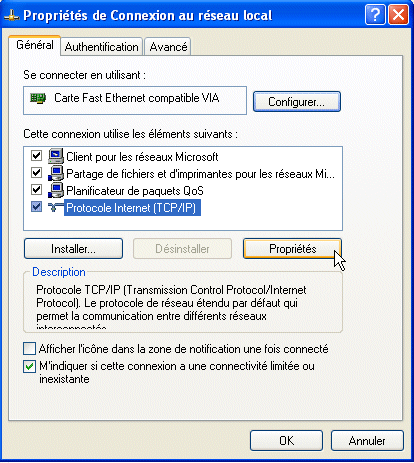The height and width of the screenshot is (463, 414).
Task: Click the Planificateur de paquets QoS icon
Action: pyautogui.click(x=56, y=190)
